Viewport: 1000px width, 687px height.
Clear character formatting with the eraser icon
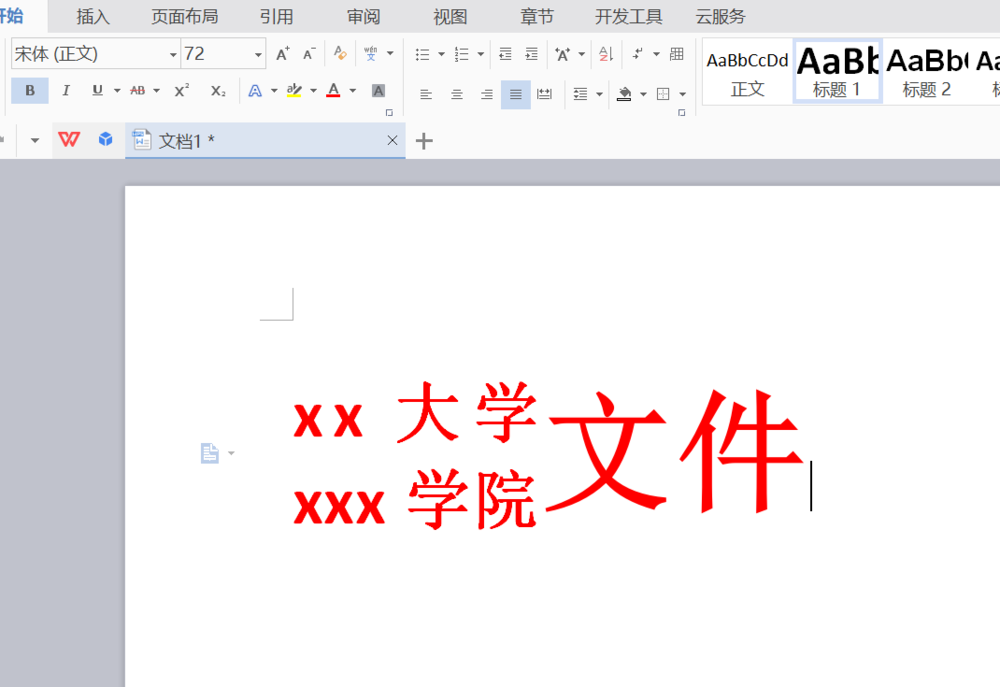tap(340, 52)
